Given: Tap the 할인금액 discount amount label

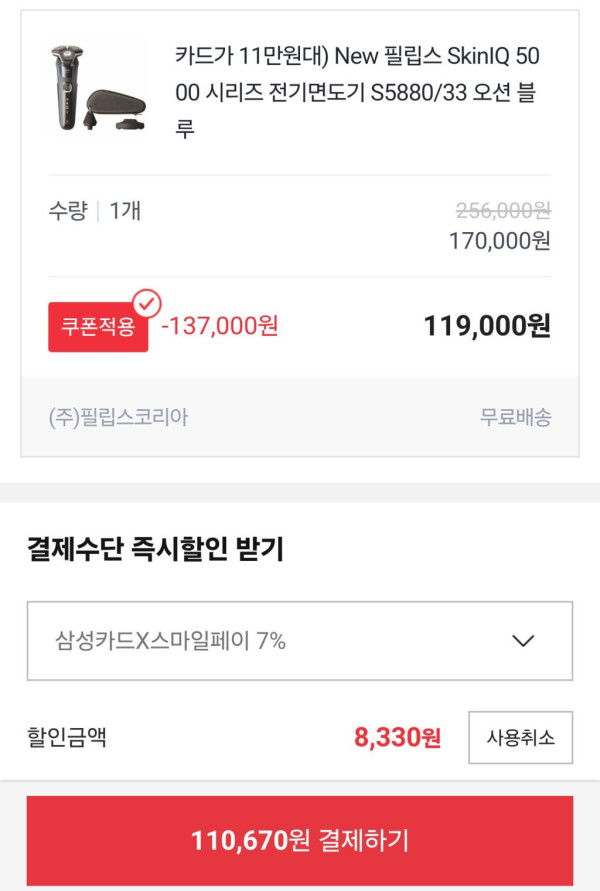Looking at the screenshot, I should (67, 738).
